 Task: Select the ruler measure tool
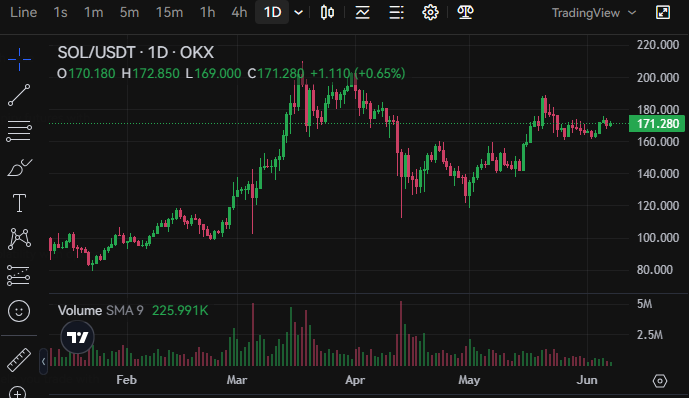(19, 360)
